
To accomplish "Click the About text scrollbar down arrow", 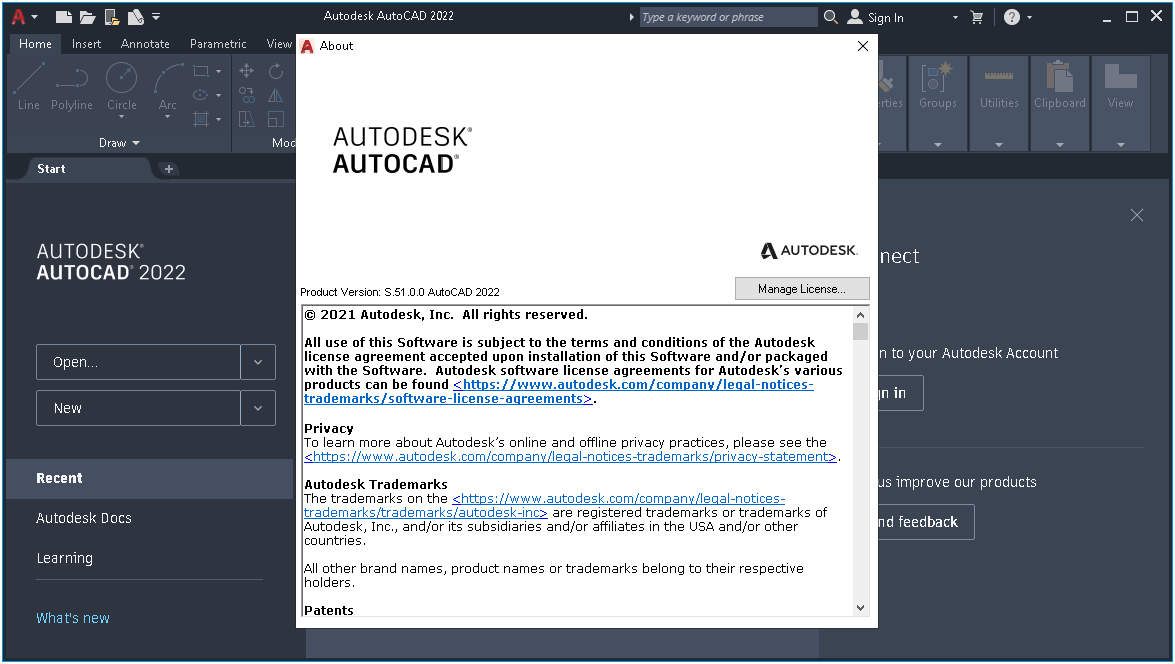I will (x=860, y=608).
